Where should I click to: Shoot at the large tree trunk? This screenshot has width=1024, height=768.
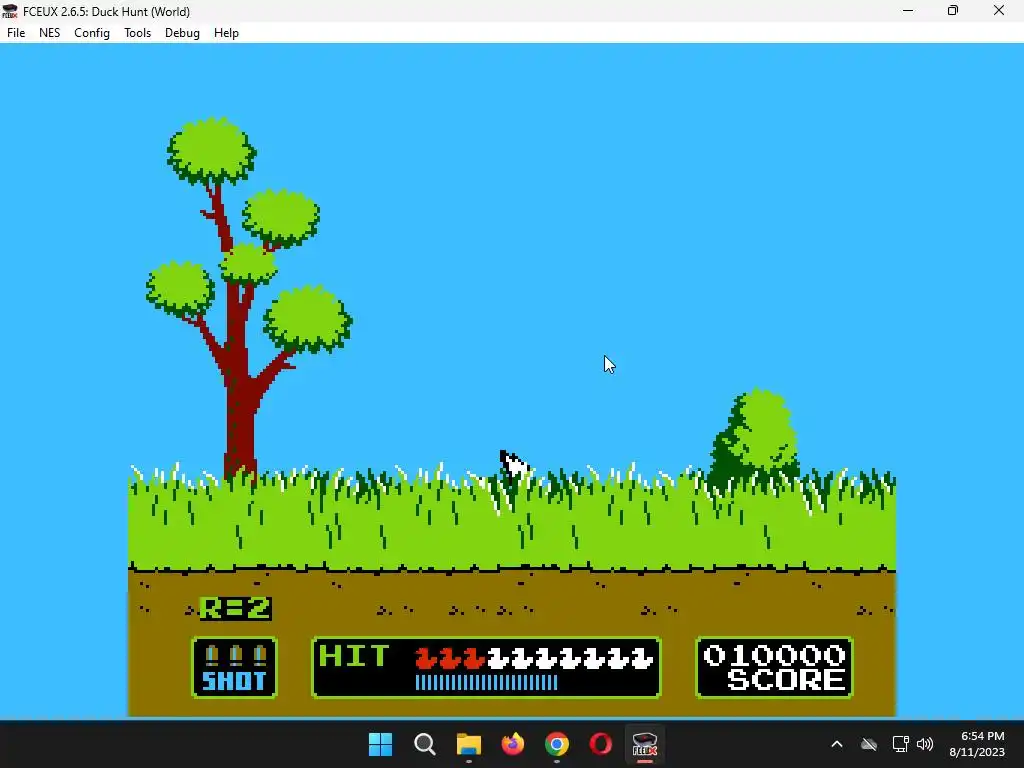click(240, 405)
